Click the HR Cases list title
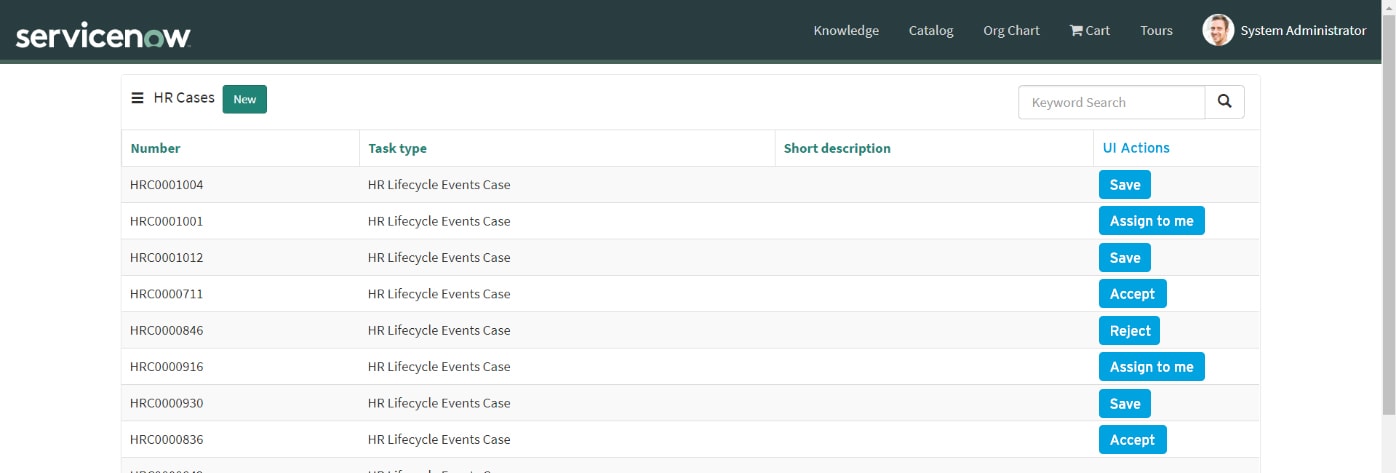This screenshot has width=1396, height=473. click(x=184, y=98)
